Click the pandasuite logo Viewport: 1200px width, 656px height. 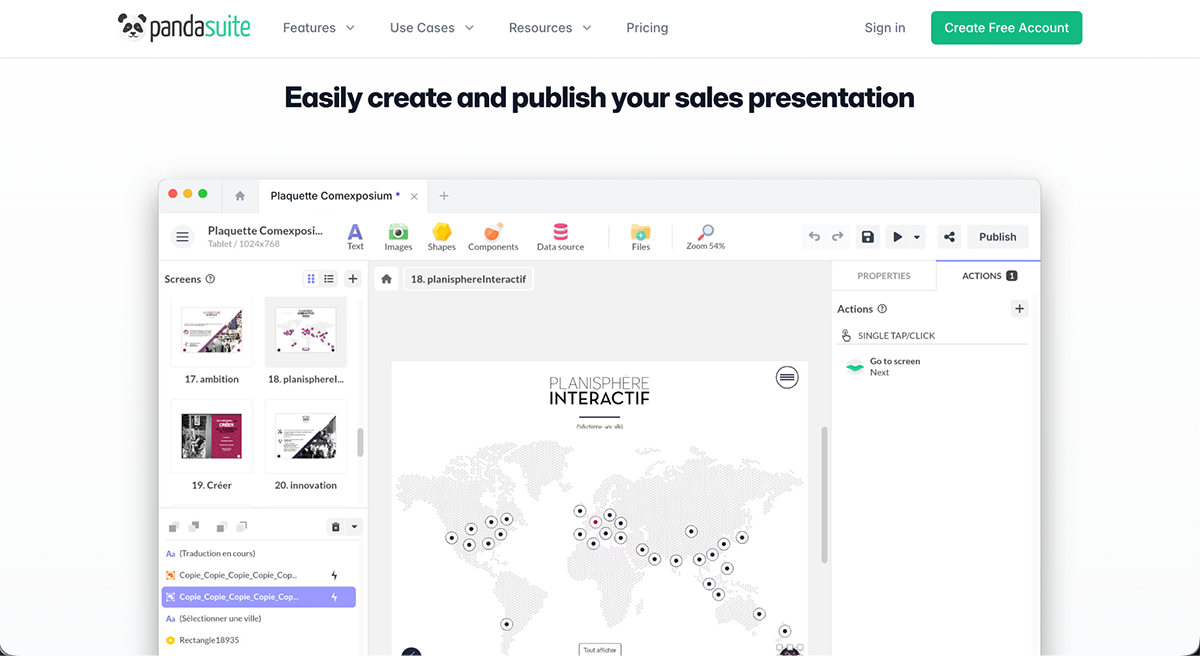[x=184, y=27]
